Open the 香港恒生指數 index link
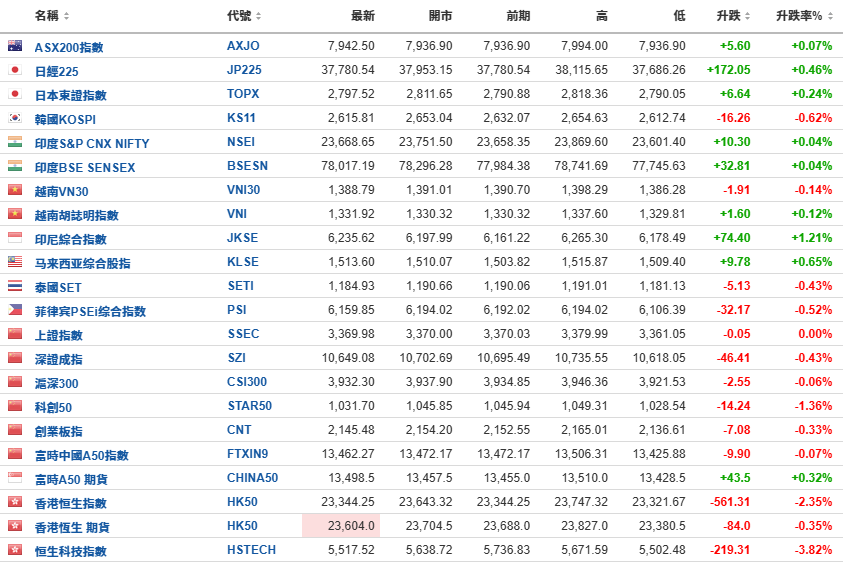Image resolution: width=843 pixels, height=563 pixels. (x=70, y=503)
